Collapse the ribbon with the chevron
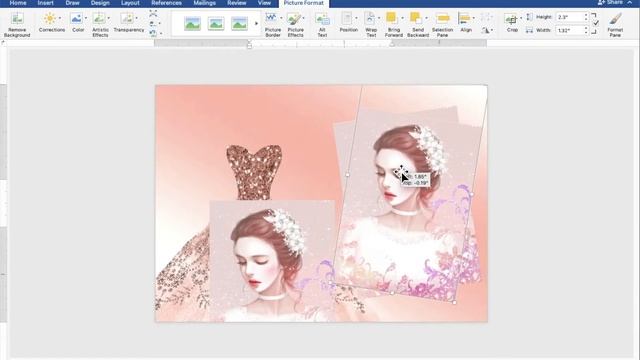Screen dimensions: 640x360 pos(630,2)
